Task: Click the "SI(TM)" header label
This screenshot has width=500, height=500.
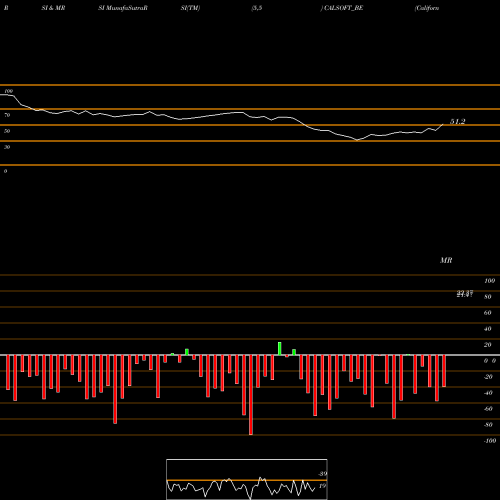Action: coord(190,8)
